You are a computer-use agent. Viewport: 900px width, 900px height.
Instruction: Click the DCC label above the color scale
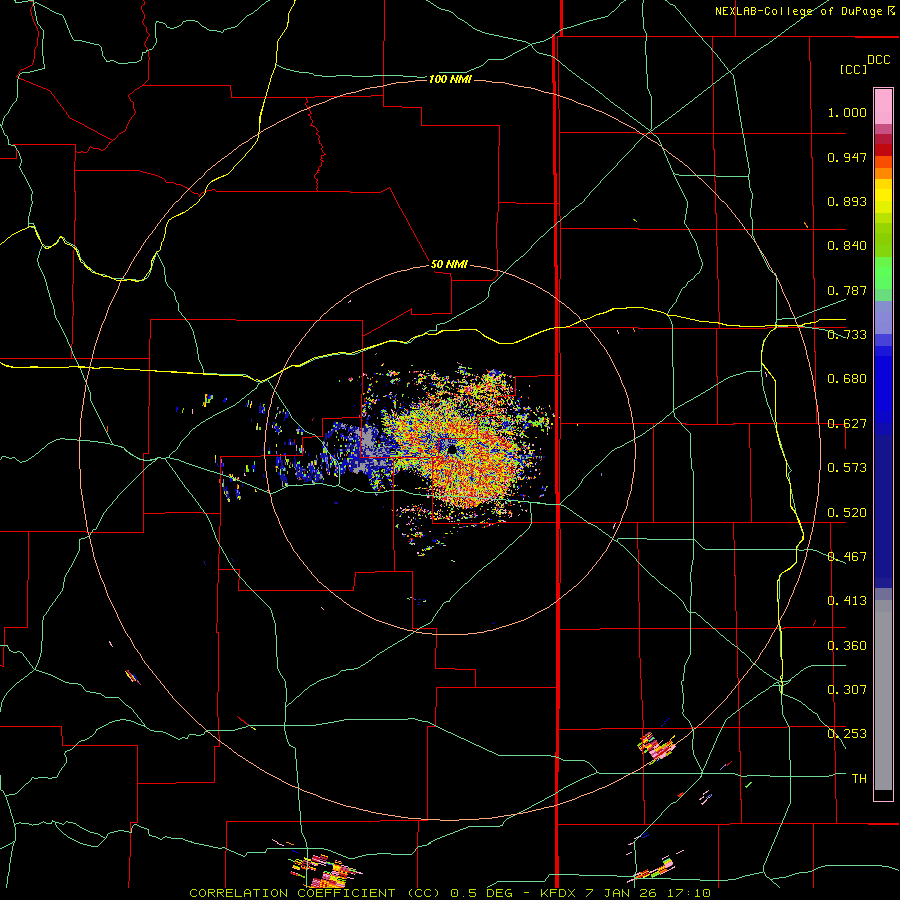click(879, 60)
